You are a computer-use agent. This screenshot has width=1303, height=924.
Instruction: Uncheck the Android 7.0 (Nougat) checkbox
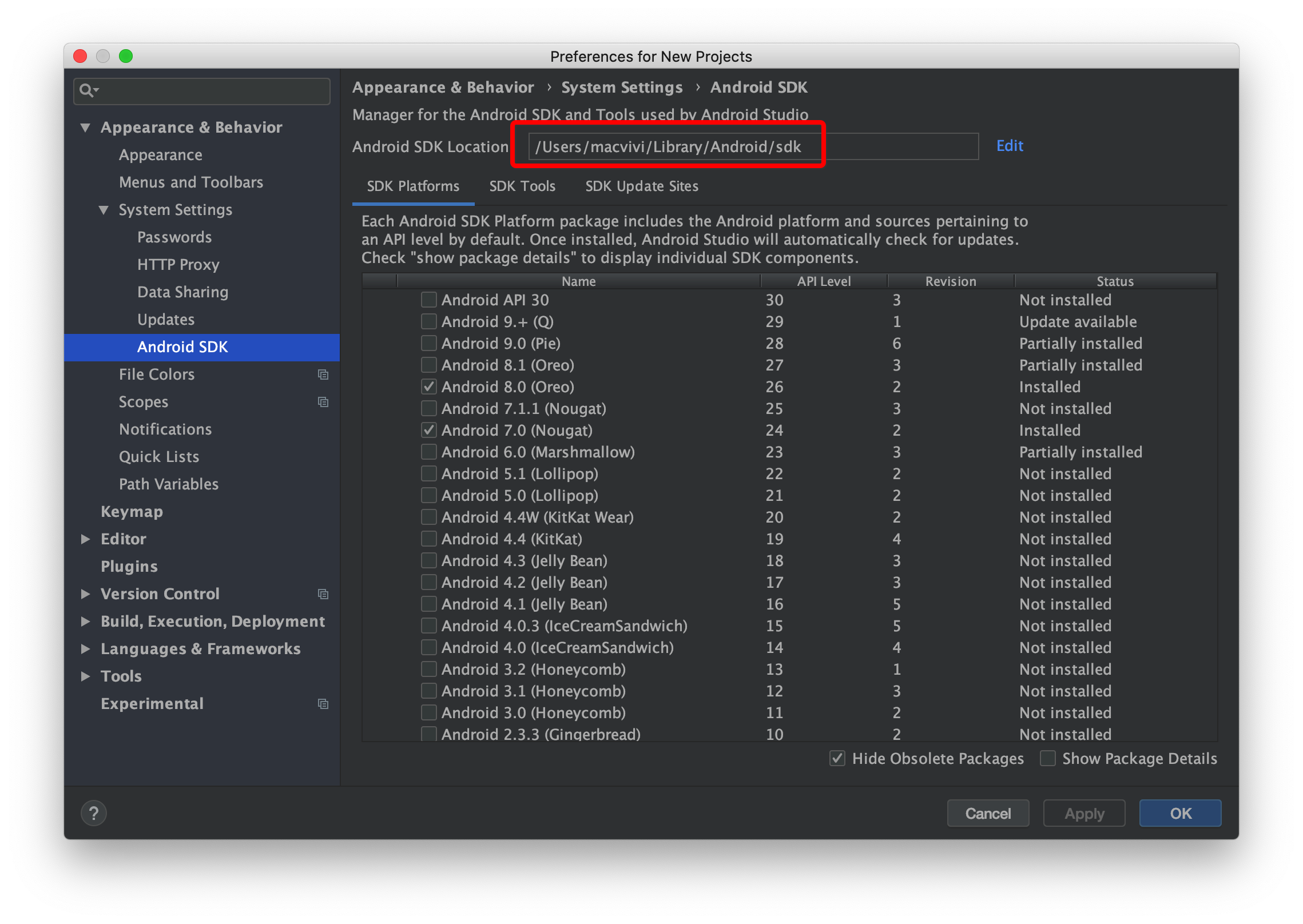[x=428, y=430]
